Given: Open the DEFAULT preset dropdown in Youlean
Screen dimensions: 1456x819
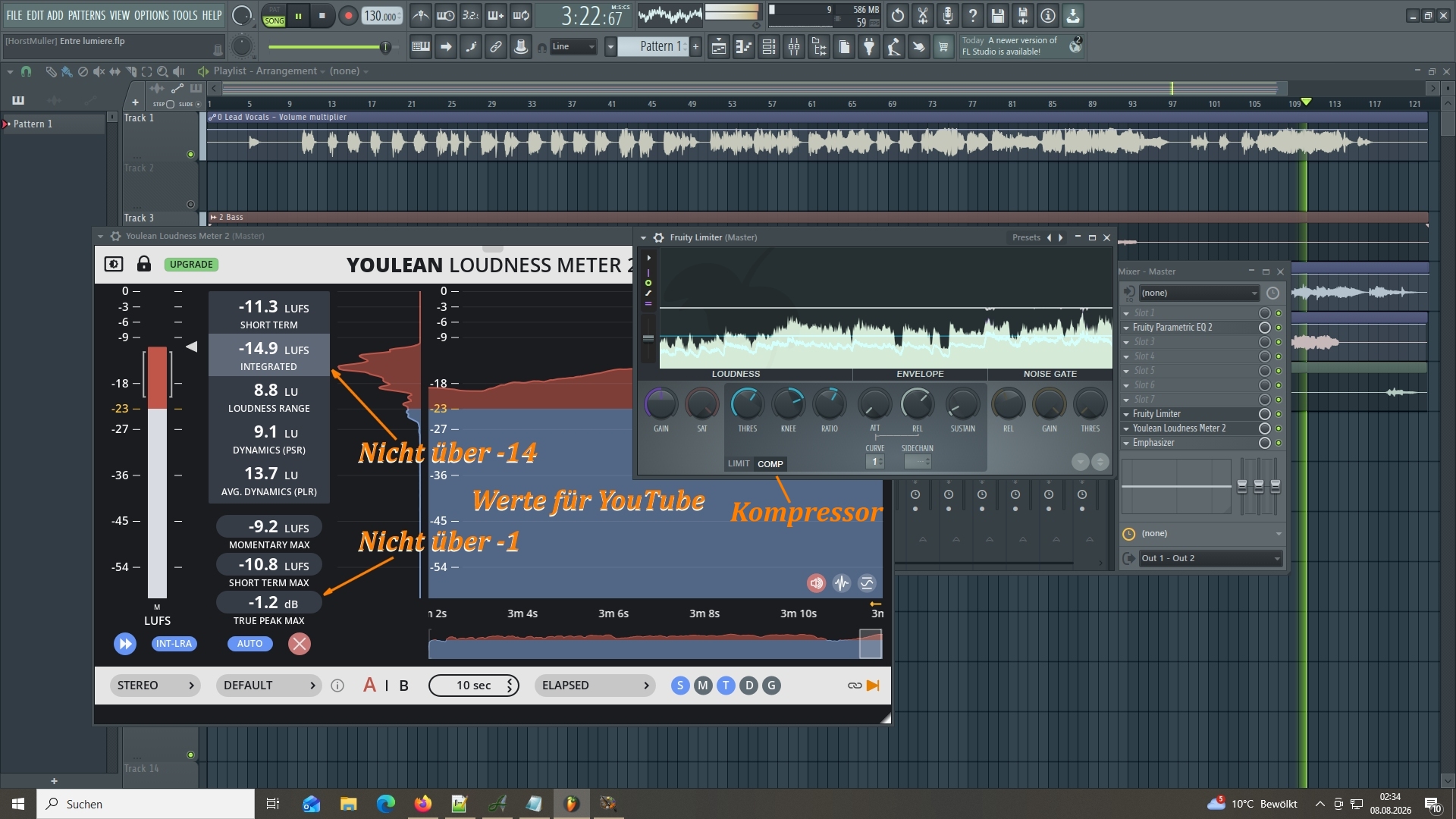Looking at the screenshot, I should tap(268, 686).
